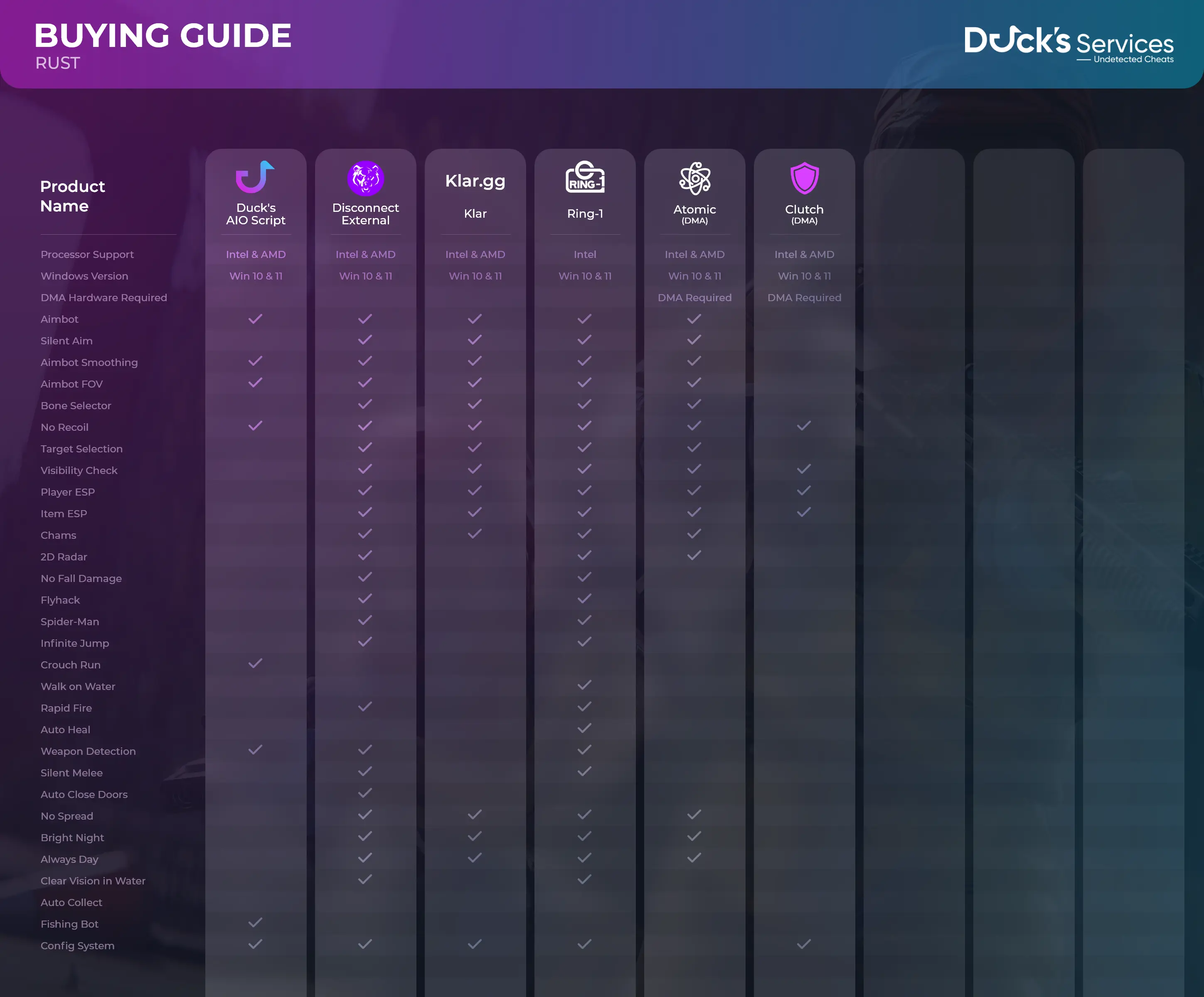
Task: Click Clutch DMA Required value
Action: [804, 298]
